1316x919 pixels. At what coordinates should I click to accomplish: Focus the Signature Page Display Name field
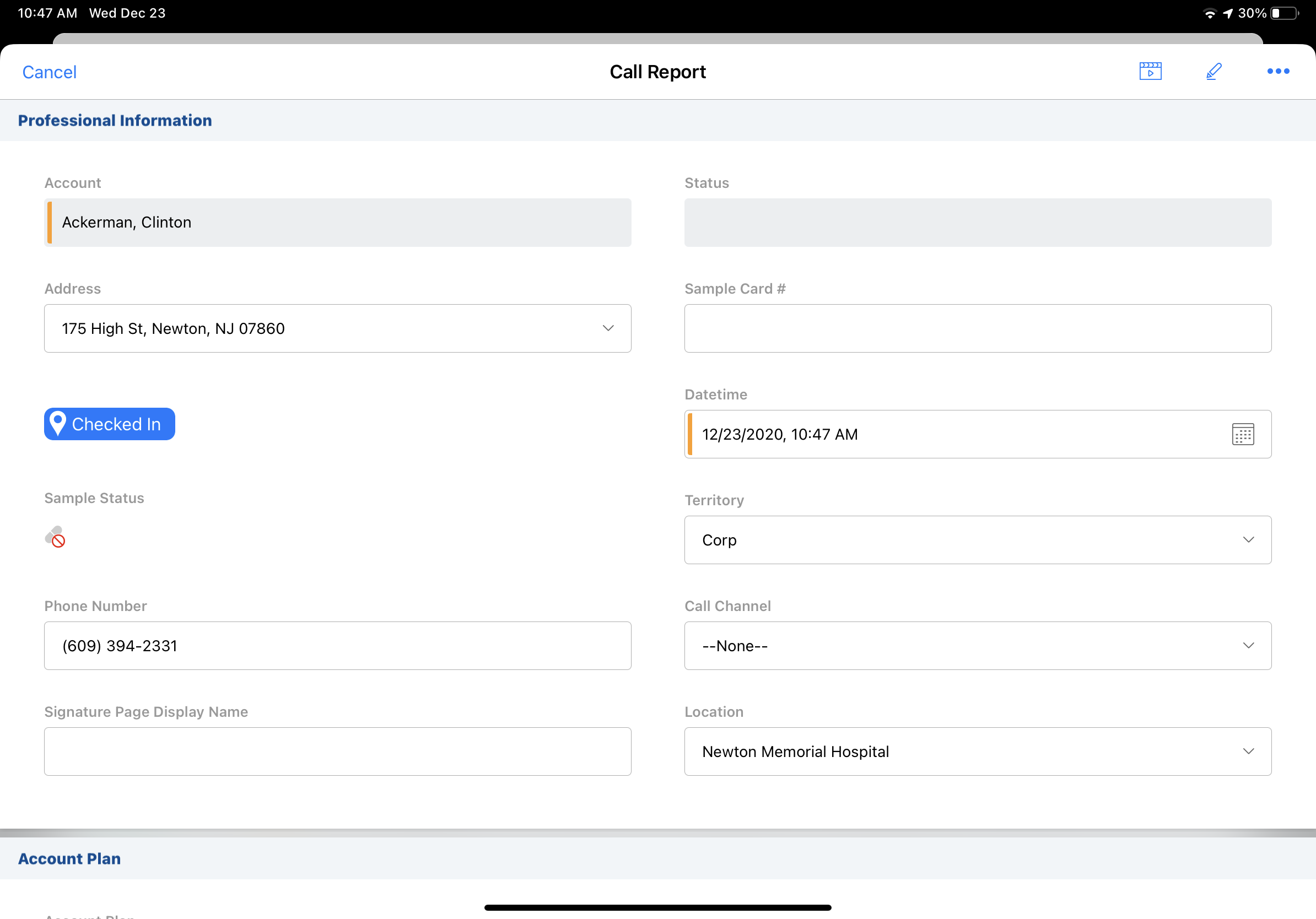tap(337, 751)
